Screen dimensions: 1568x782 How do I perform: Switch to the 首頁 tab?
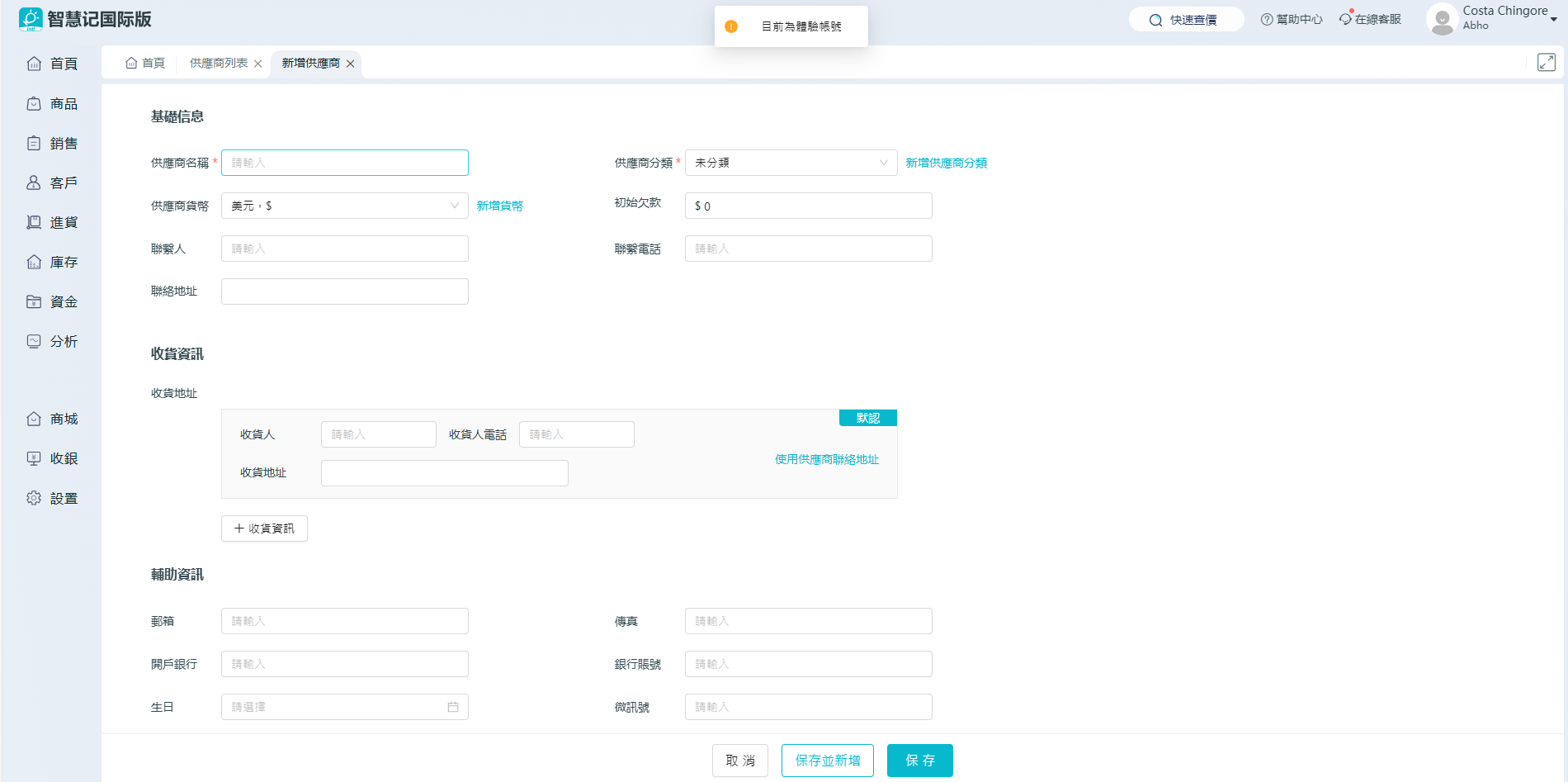tap(145, 64)
